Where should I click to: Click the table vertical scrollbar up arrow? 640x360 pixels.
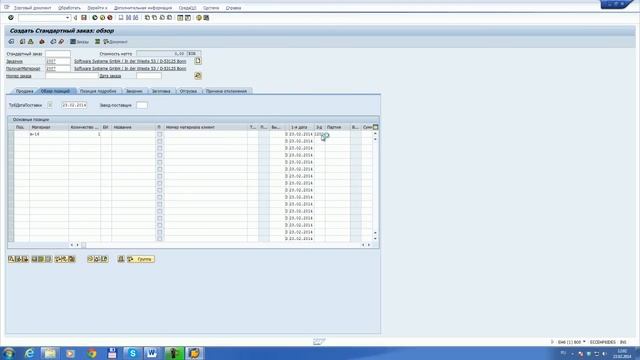376,133
